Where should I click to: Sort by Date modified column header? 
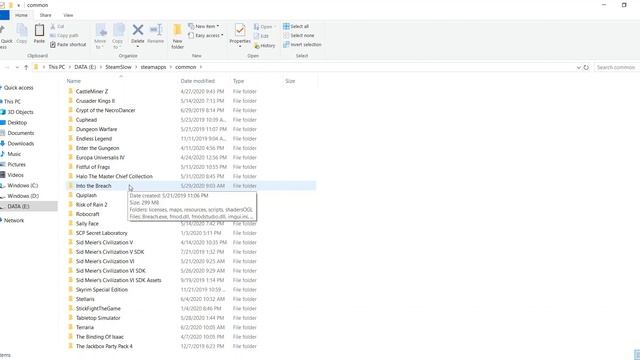(x=198, y=81)
